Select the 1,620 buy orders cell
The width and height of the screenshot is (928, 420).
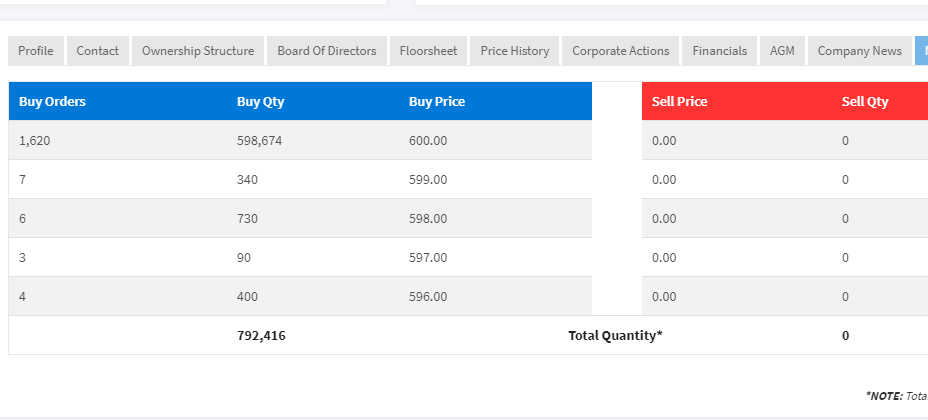[34, 141]
